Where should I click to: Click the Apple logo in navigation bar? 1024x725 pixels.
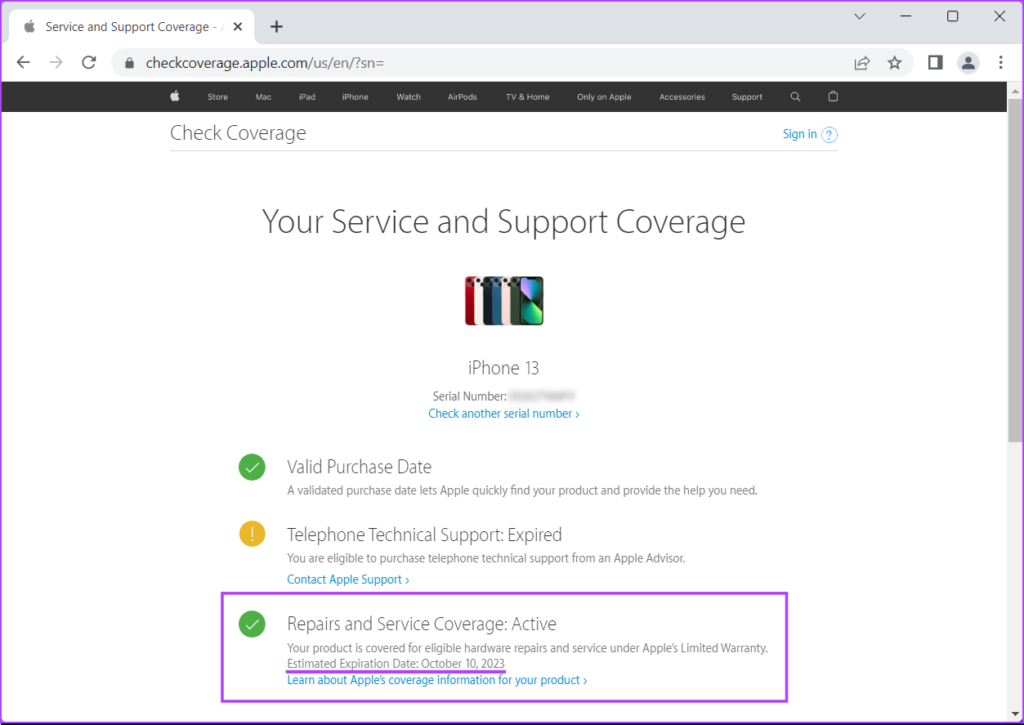175,96
